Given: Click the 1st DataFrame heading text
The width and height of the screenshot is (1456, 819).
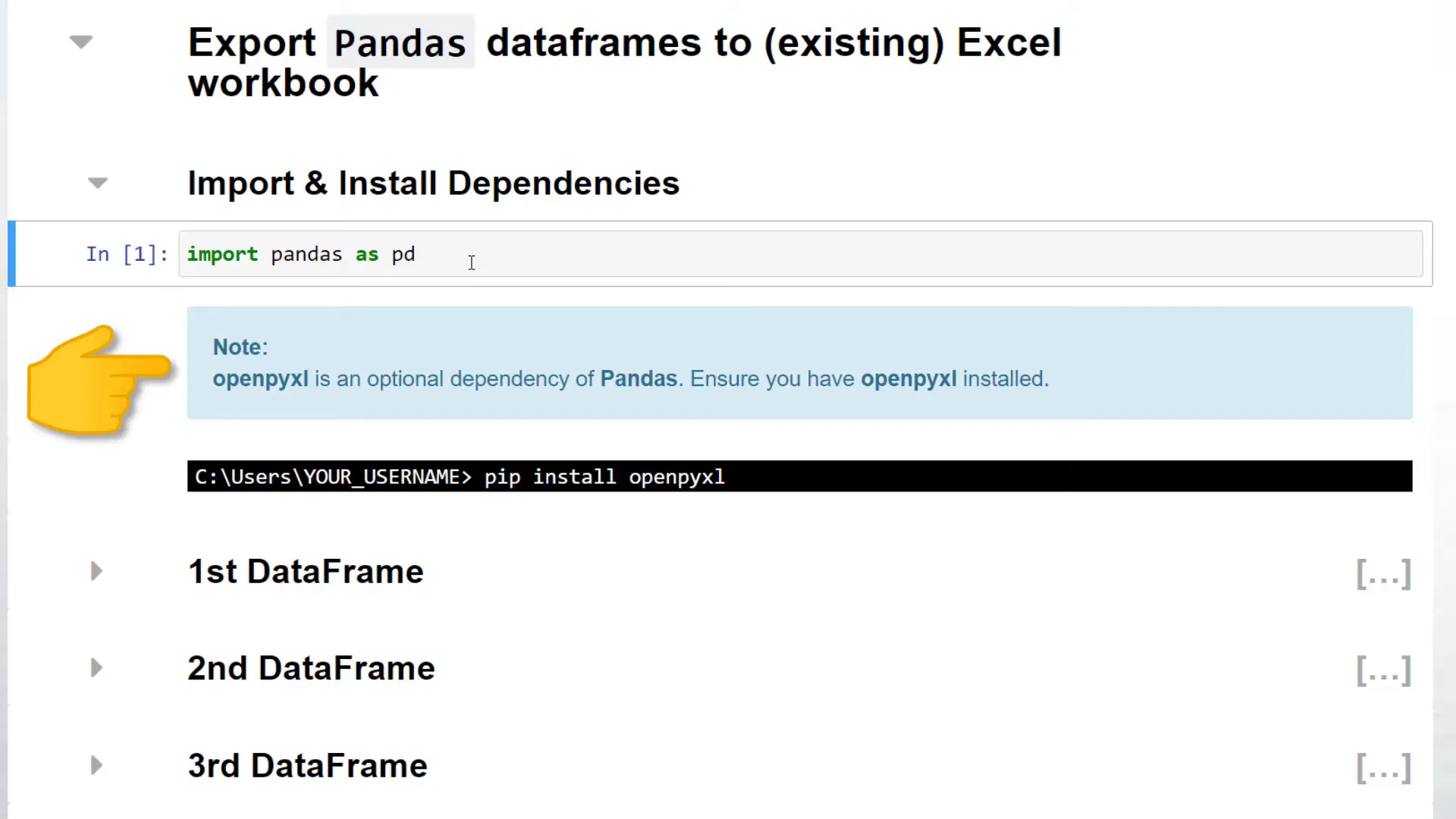Looking at the screenshot, I should pos(306,571).
